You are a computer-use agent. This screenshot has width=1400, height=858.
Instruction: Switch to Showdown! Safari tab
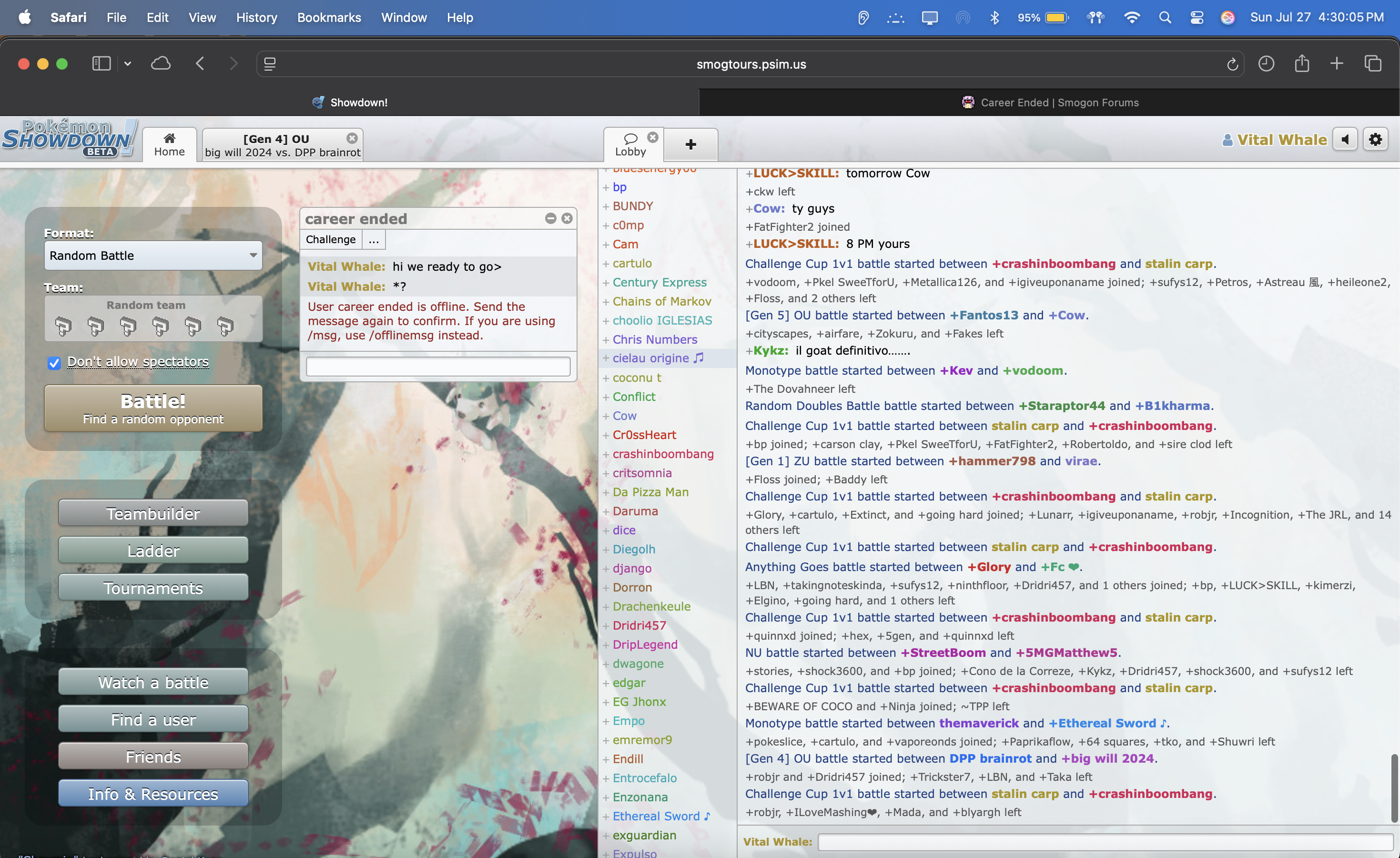click(349, 102)
